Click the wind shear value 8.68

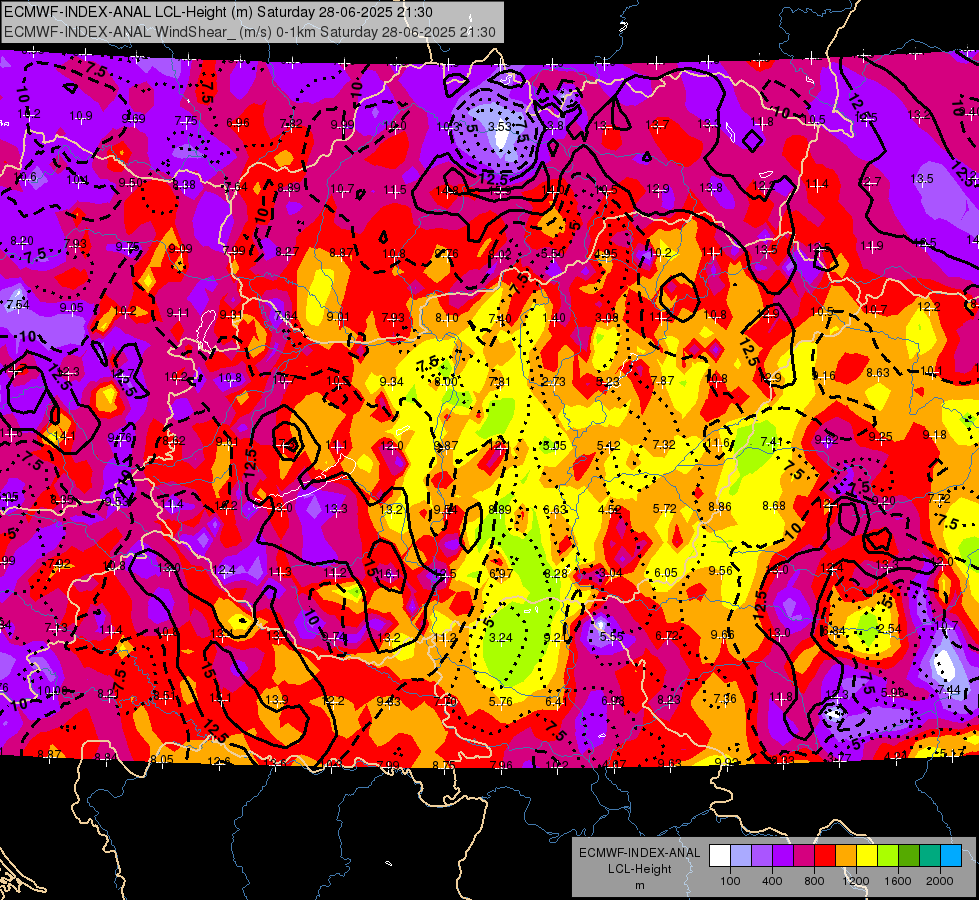click(x=774, y=505)
